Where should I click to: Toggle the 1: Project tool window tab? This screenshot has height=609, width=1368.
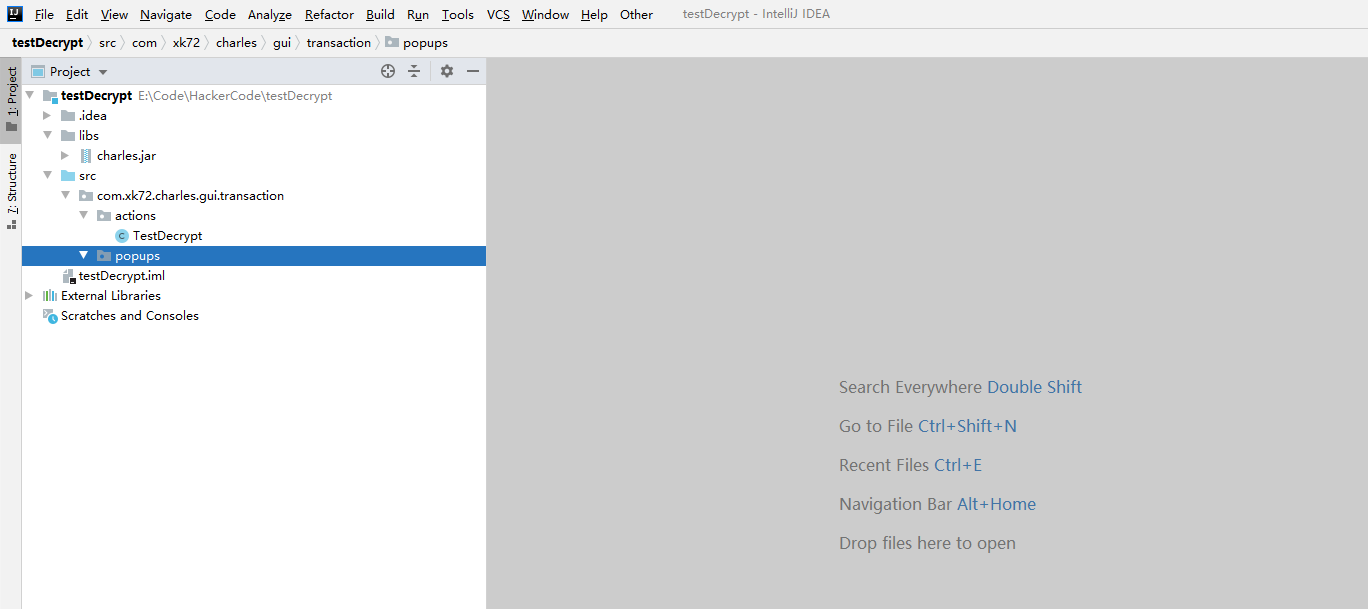[x=11, y=98]
